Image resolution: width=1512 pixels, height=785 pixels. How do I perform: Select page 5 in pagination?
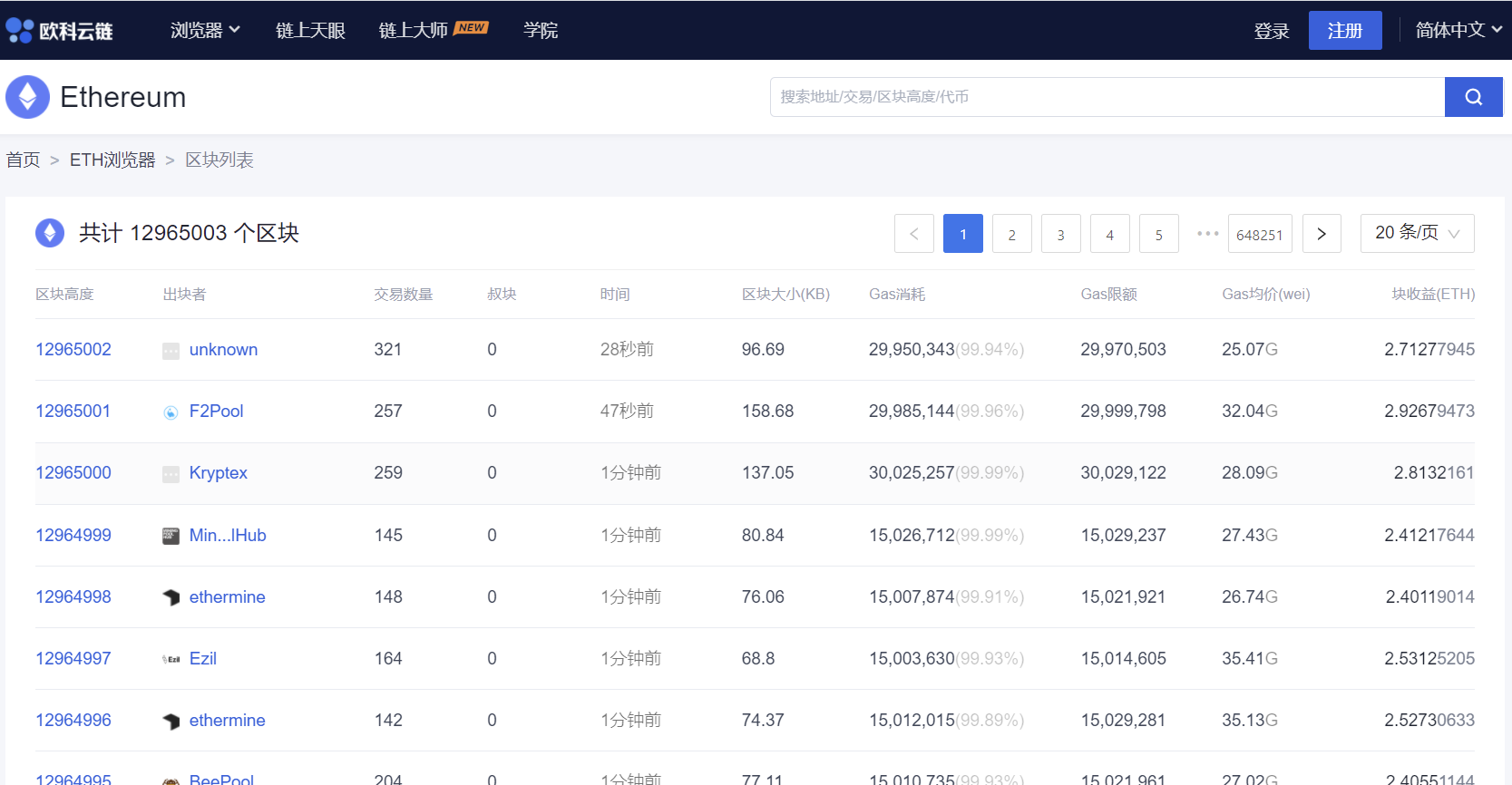[x=1159, y=234]
